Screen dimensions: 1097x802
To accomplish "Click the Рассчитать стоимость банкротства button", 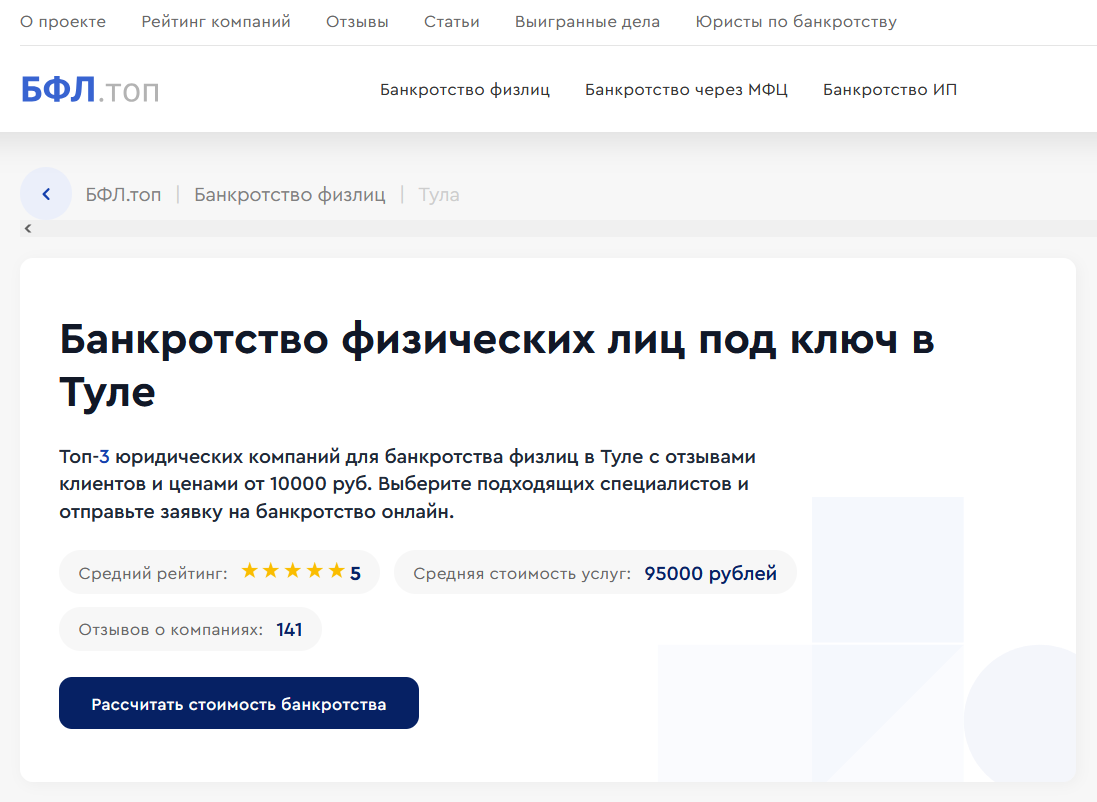I will click(239, 703).
